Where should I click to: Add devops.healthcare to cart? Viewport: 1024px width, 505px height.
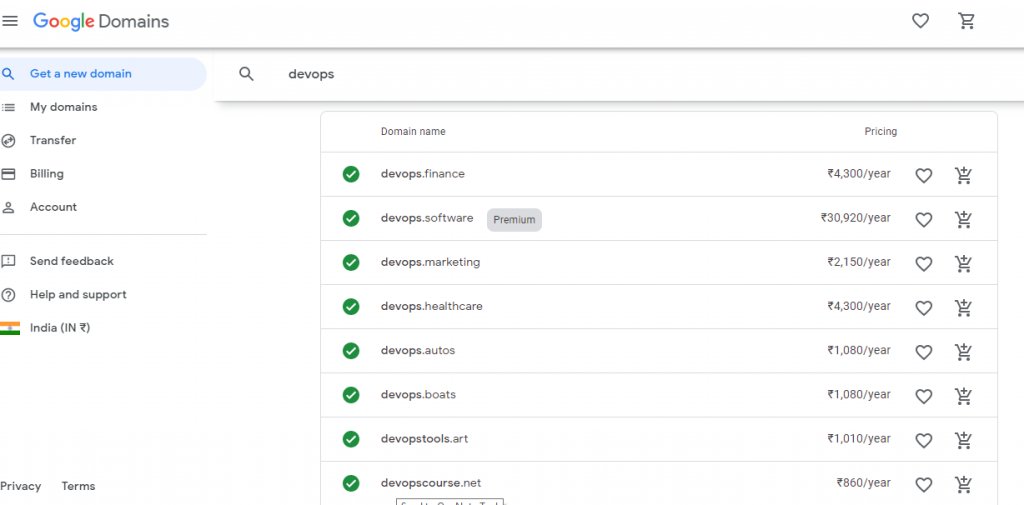click(x=963, y=308)
